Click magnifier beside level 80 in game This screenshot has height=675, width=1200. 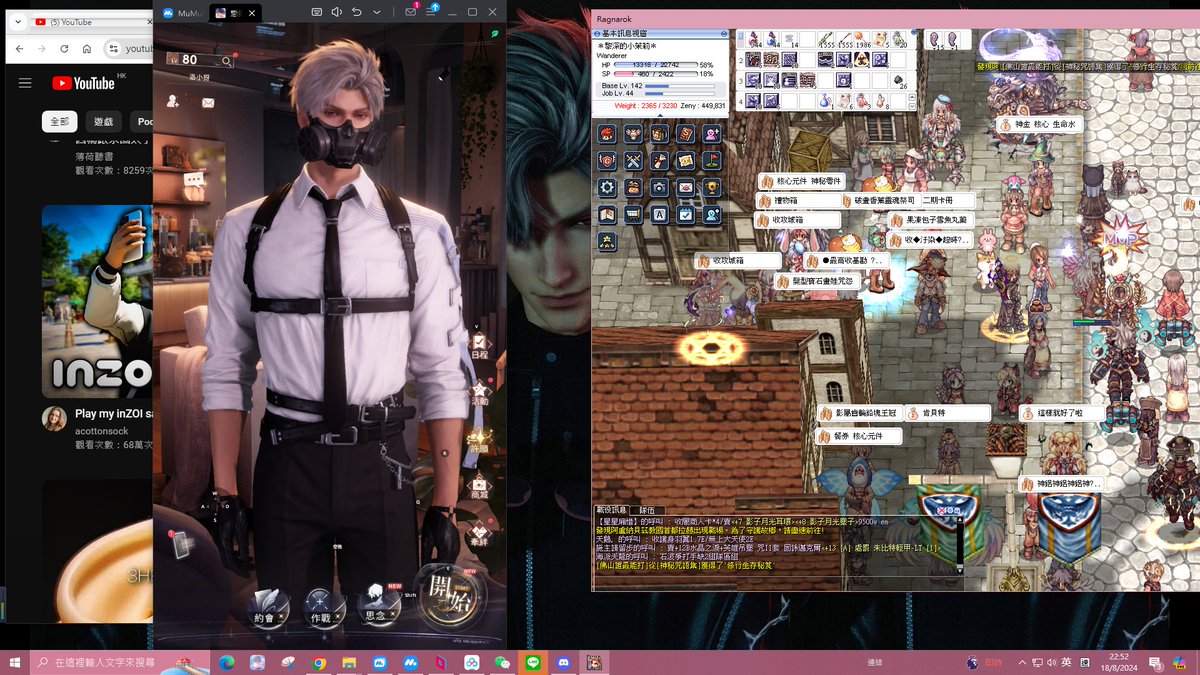pyautogui.click(x=228, y=61)
